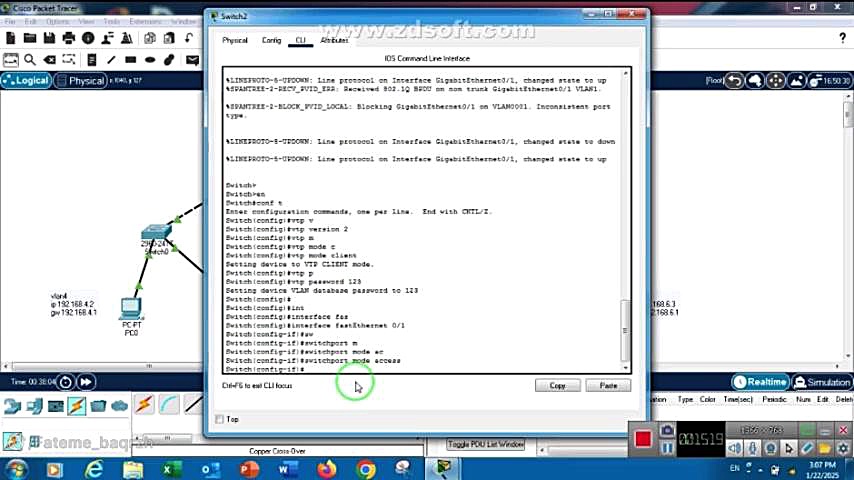Select the Network Devices category icon
This screenshot has height=480, width=854.
12,406
